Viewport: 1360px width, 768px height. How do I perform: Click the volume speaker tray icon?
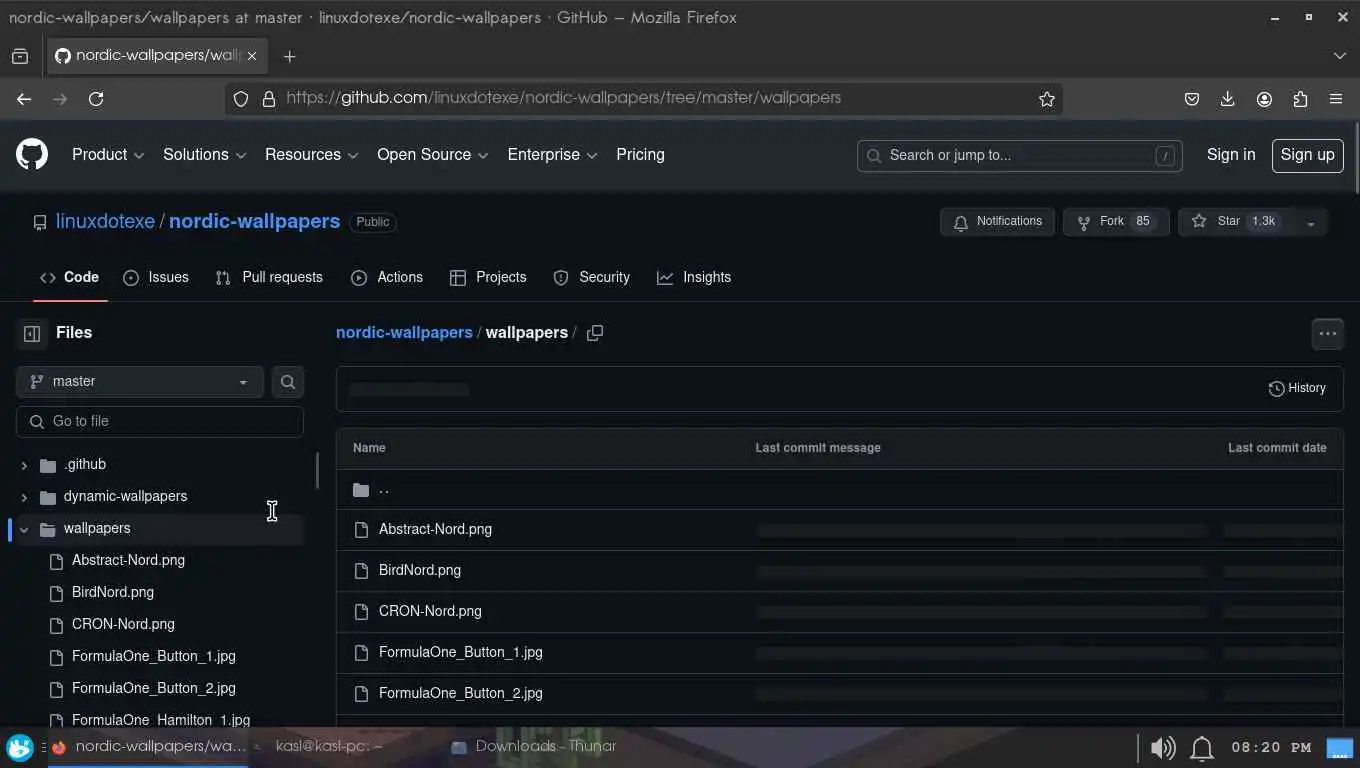pos(1163,747)
